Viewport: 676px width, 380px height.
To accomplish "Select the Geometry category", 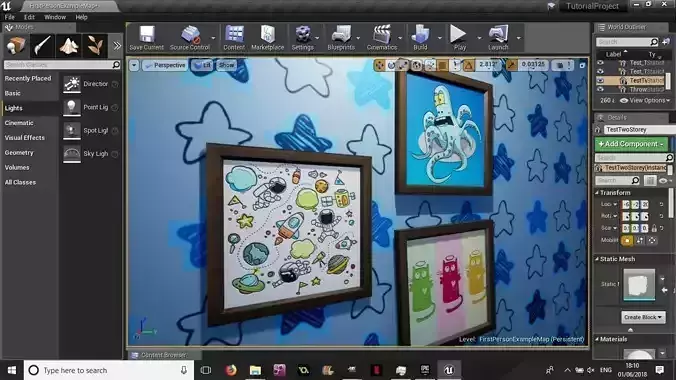I will pos(19,153).
